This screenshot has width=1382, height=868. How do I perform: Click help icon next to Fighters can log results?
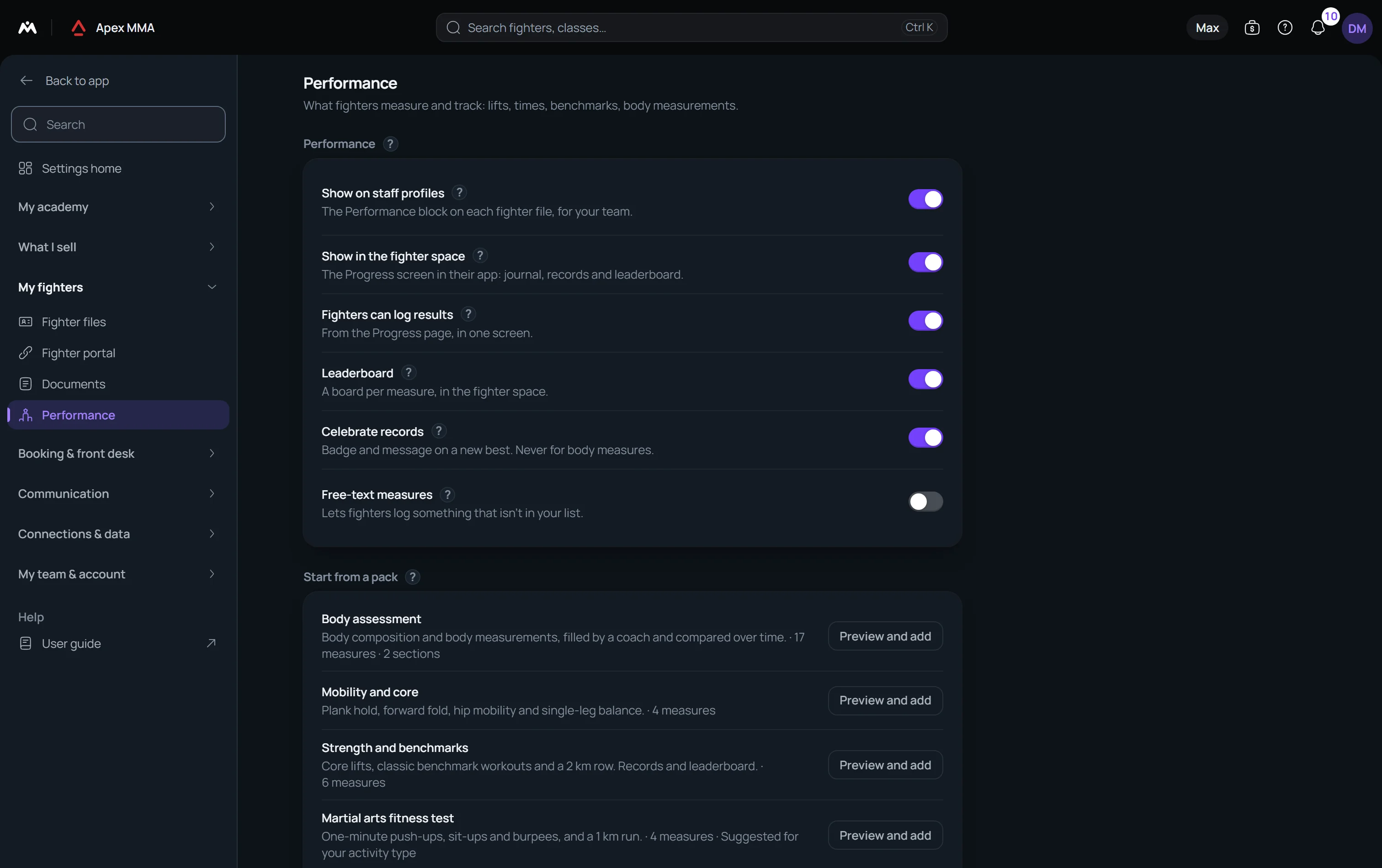pyautogui.click(x=468, y=314)
